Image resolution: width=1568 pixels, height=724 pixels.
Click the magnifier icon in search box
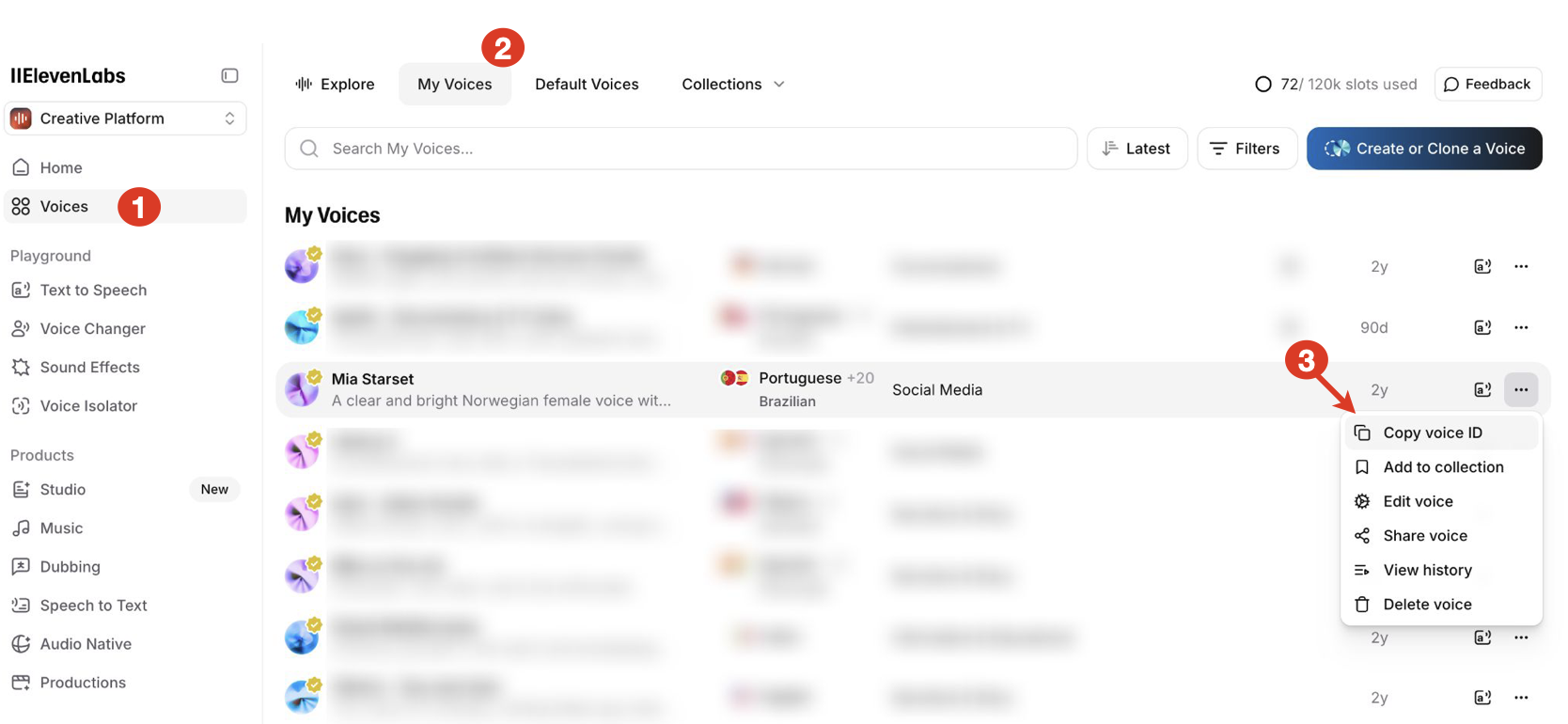tap(309, 149)
